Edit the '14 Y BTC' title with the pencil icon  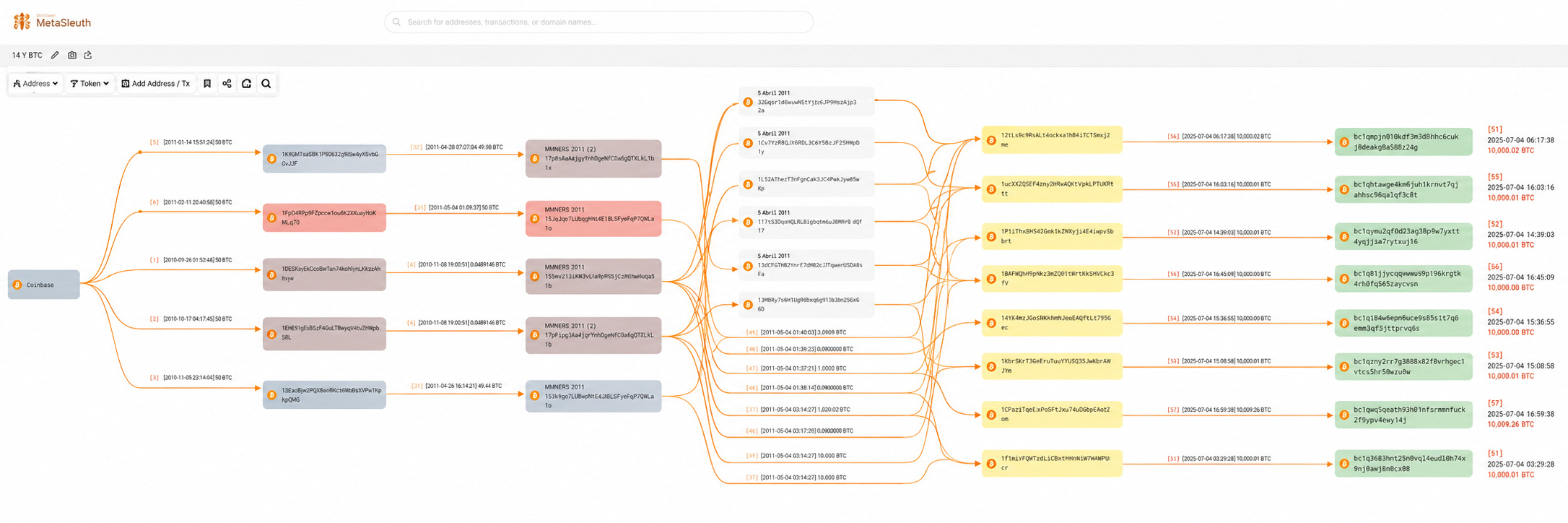pyautogui.click(x=55, y=55)
